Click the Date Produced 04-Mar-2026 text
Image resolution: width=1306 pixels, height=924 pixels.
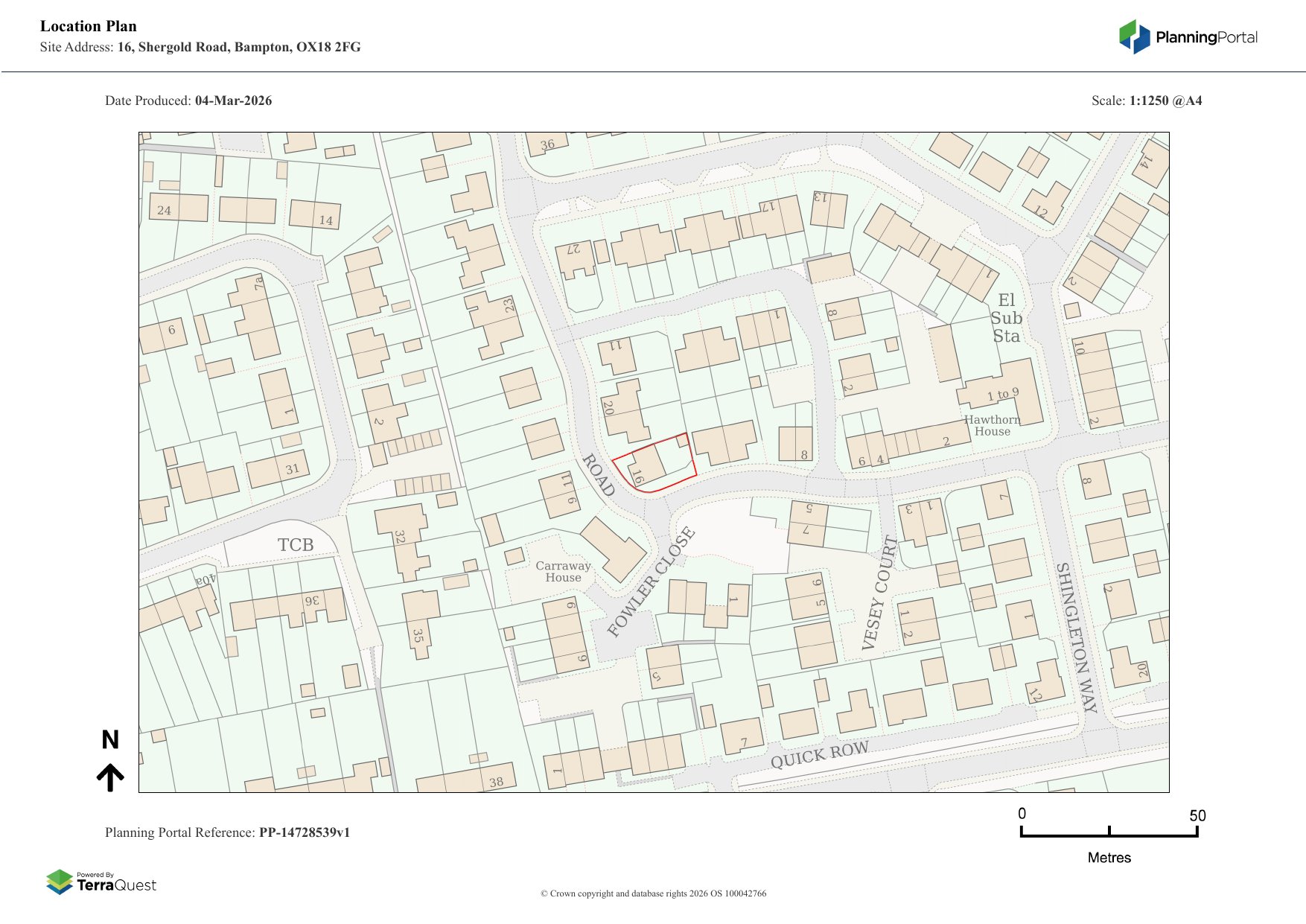coord(188,101)
